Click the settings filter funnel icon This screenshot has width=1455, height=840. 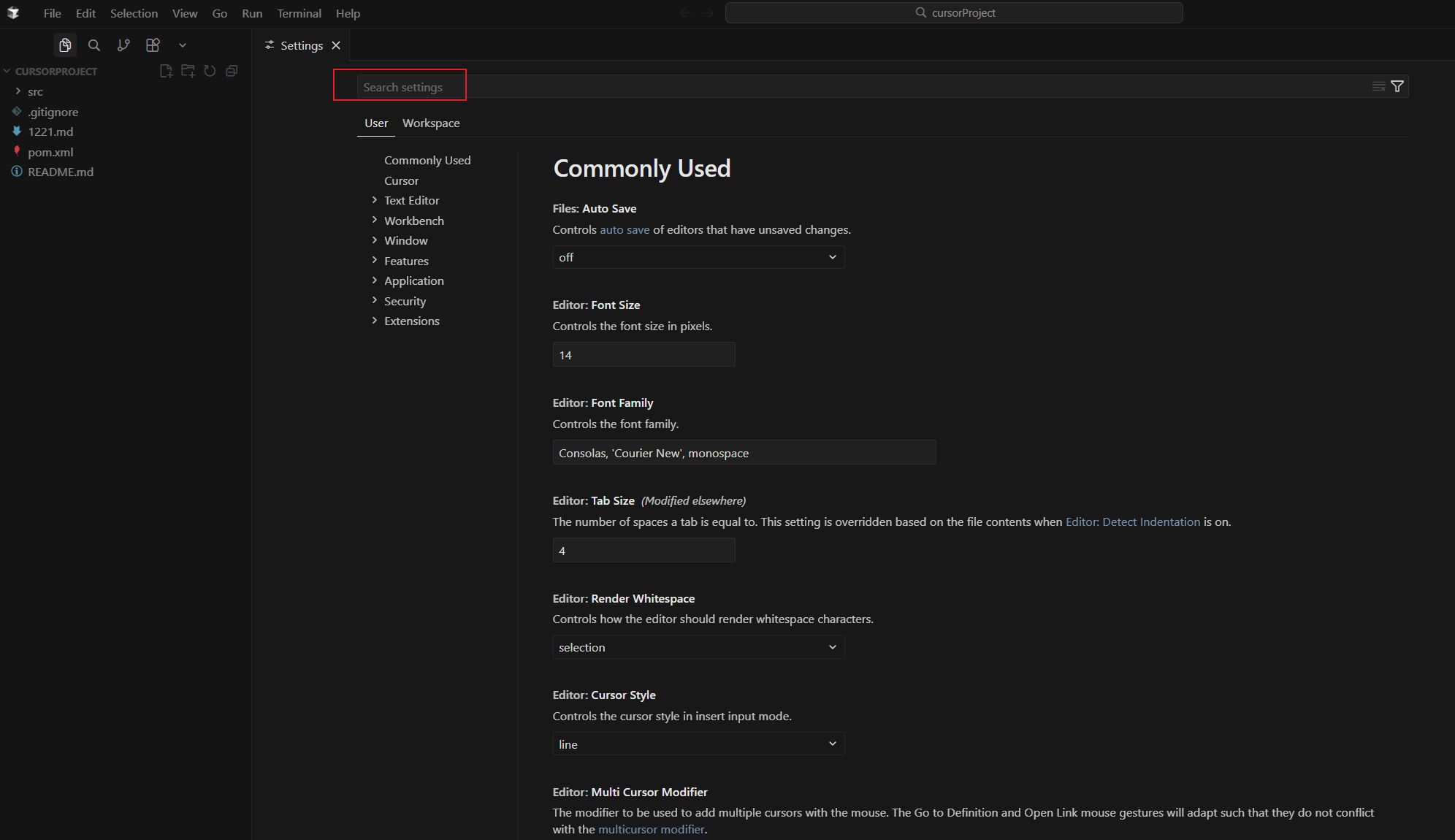pyautogui.click(x=1397, y=86)
